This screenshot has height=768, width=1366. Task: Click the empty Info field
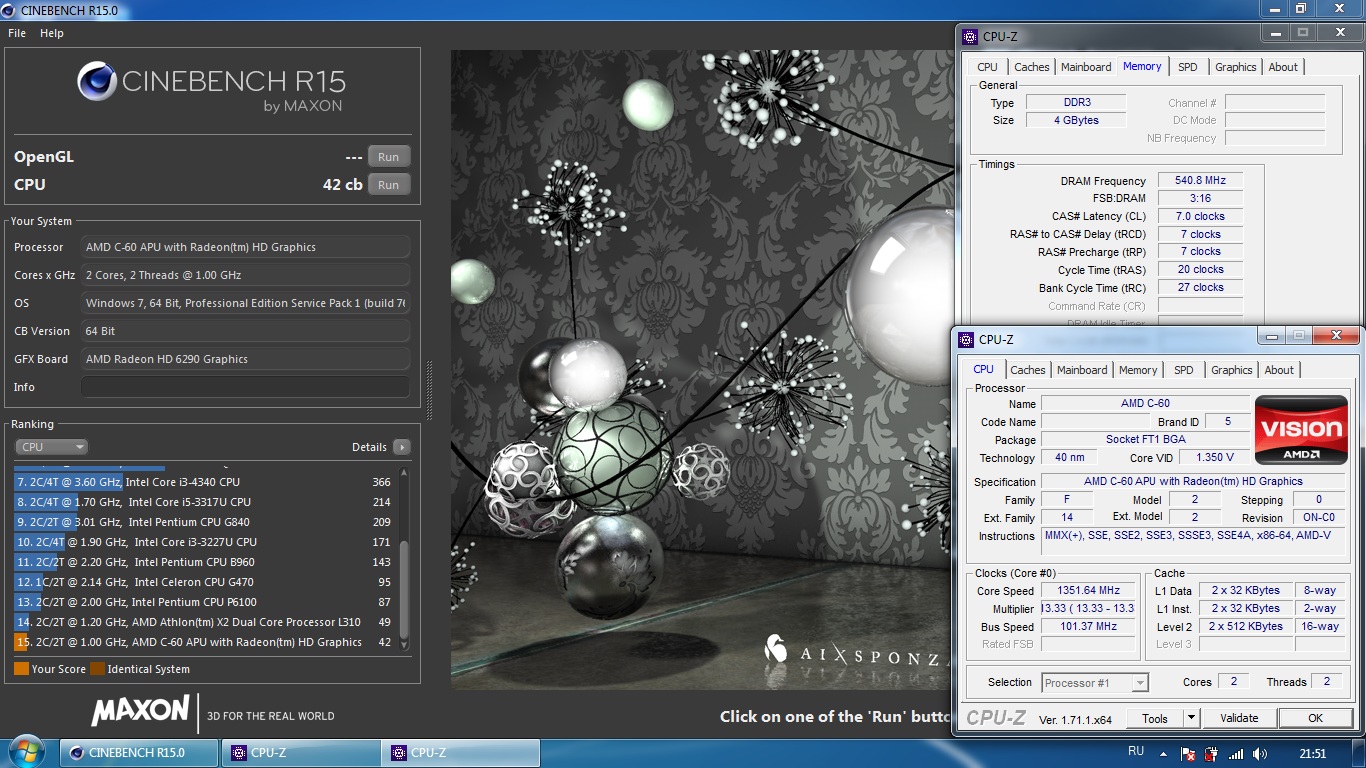(245, 387)
